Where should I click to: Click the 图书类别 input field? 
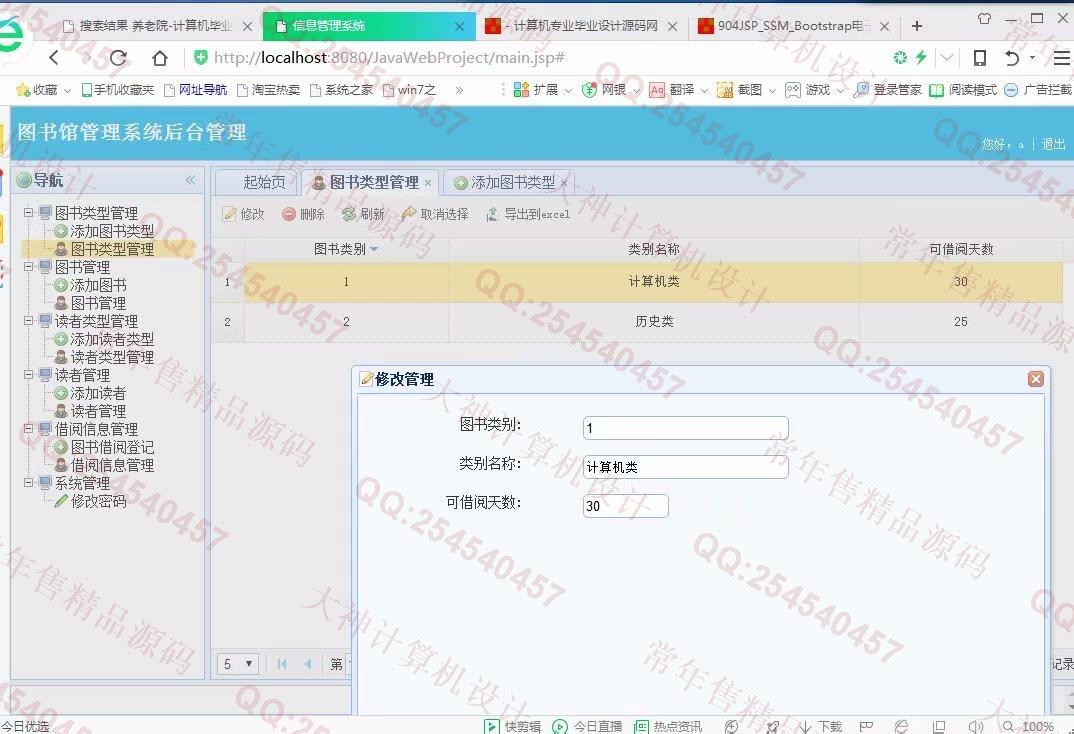click(686, 428)
